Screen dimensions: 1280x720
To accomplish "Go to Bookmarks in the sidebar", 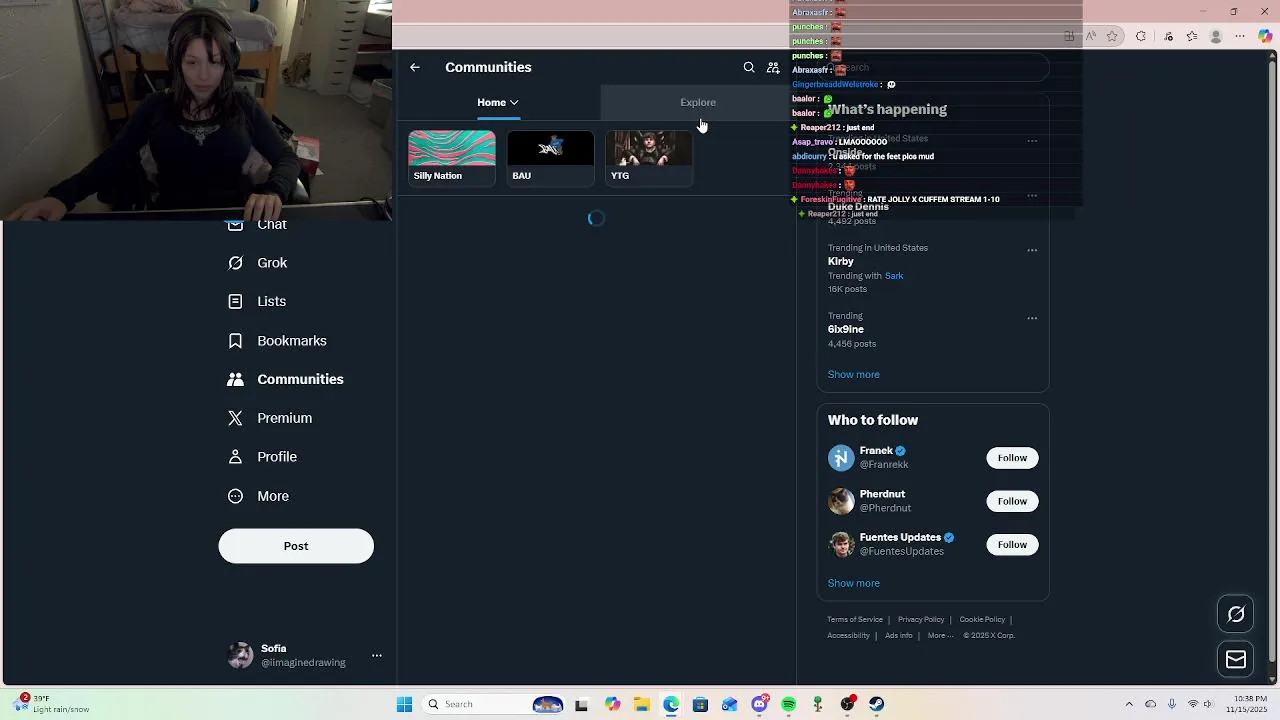I will pyautogui.click(x=277, y=341).
